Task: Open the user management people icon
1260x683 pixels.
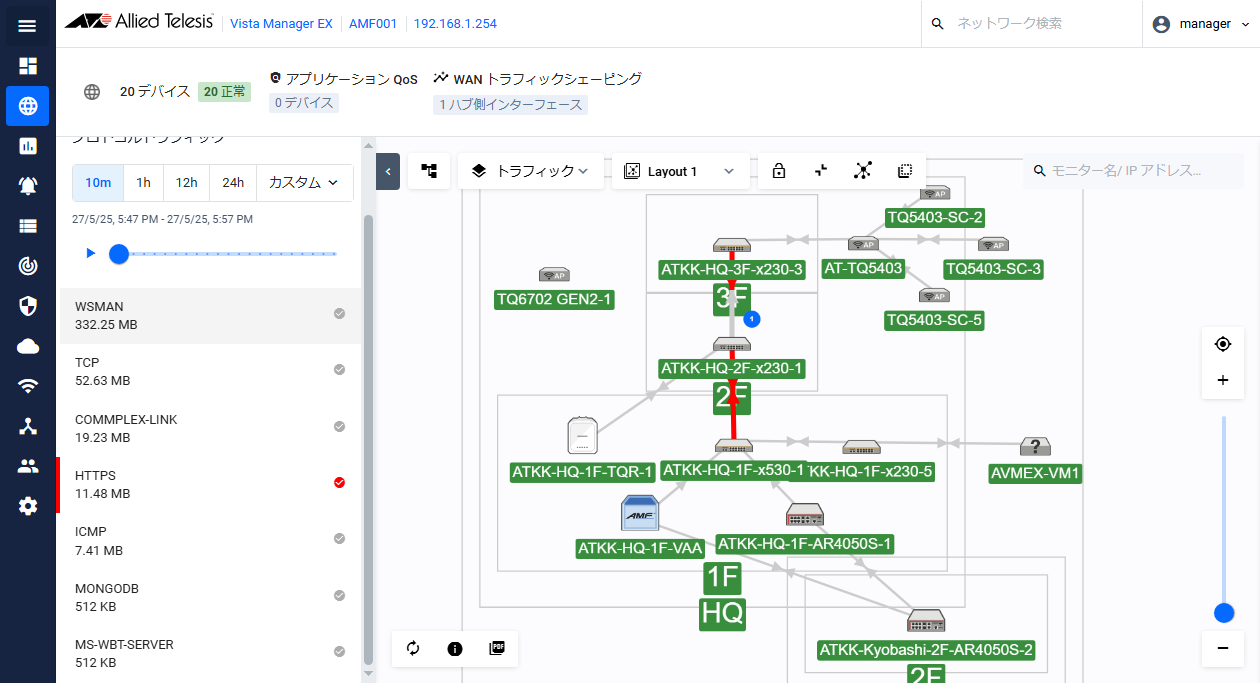Action: (27, 466)
